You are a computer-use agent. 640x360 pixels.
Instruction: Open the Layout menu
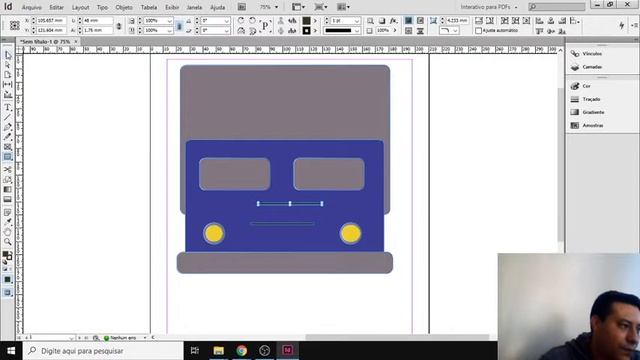pyautogui.click(x=80, y=7)
